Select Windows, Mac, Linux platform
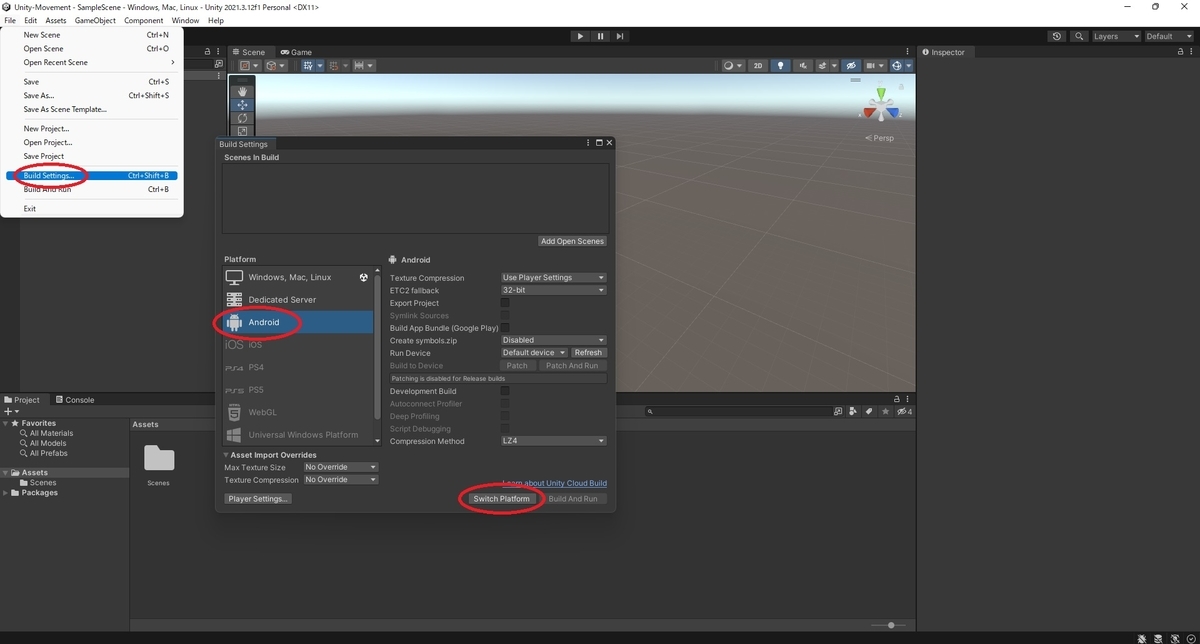 click(x=299, y=277)
